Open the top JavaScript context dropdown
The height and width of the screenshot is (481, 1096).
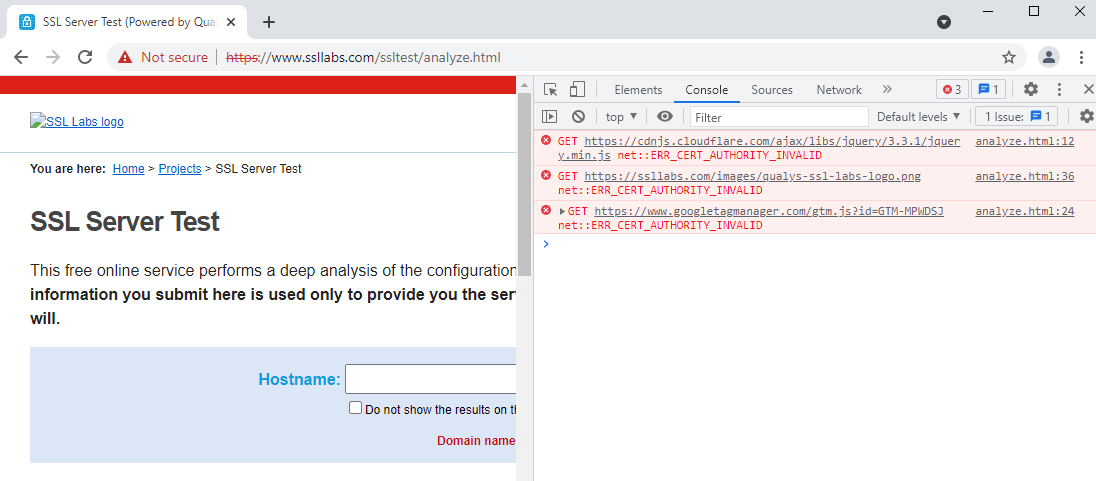coord(621,117)
